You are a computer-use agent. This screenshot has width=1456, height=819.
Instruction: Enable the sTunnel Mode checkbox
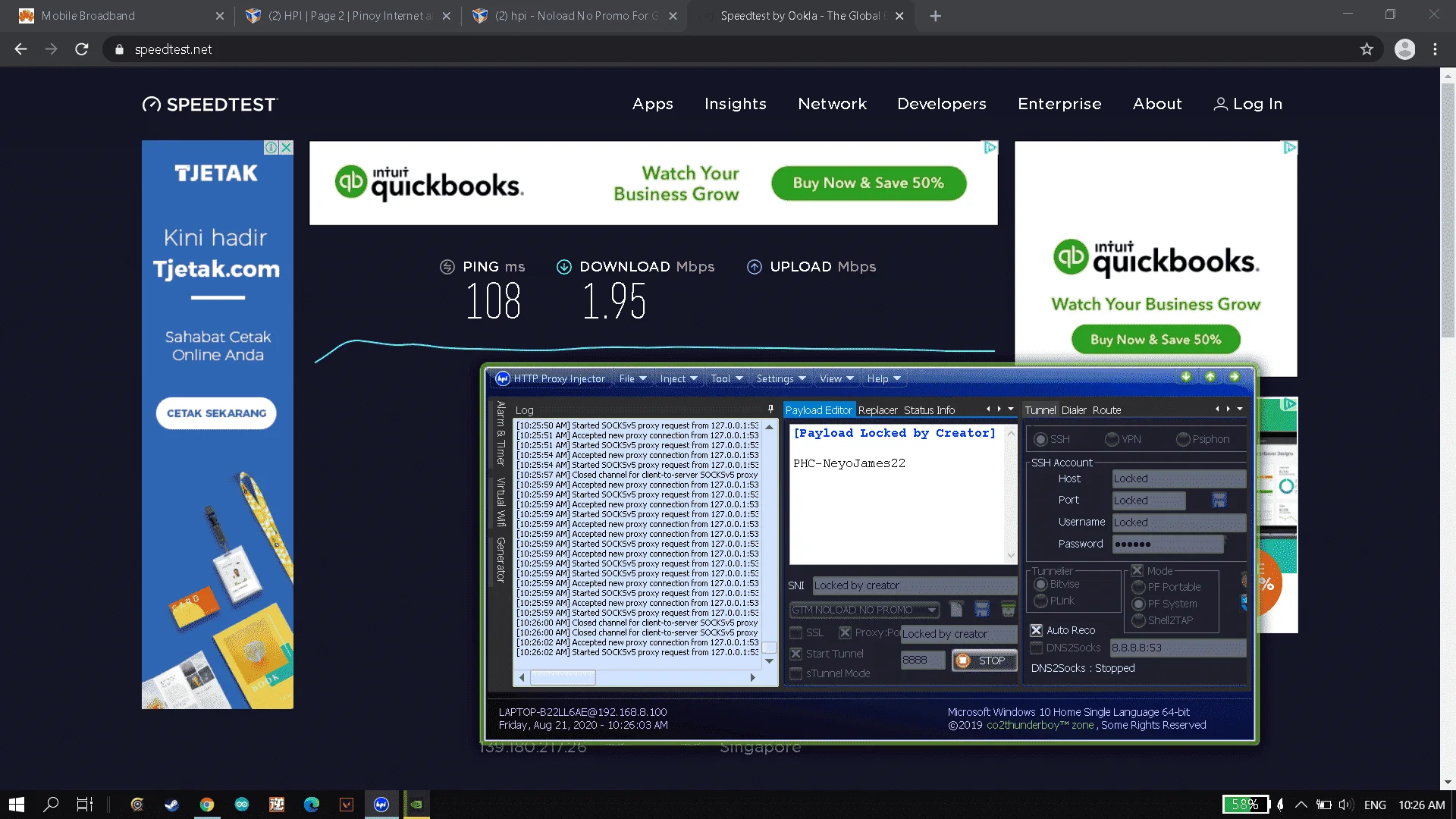(x=795, y=673)
